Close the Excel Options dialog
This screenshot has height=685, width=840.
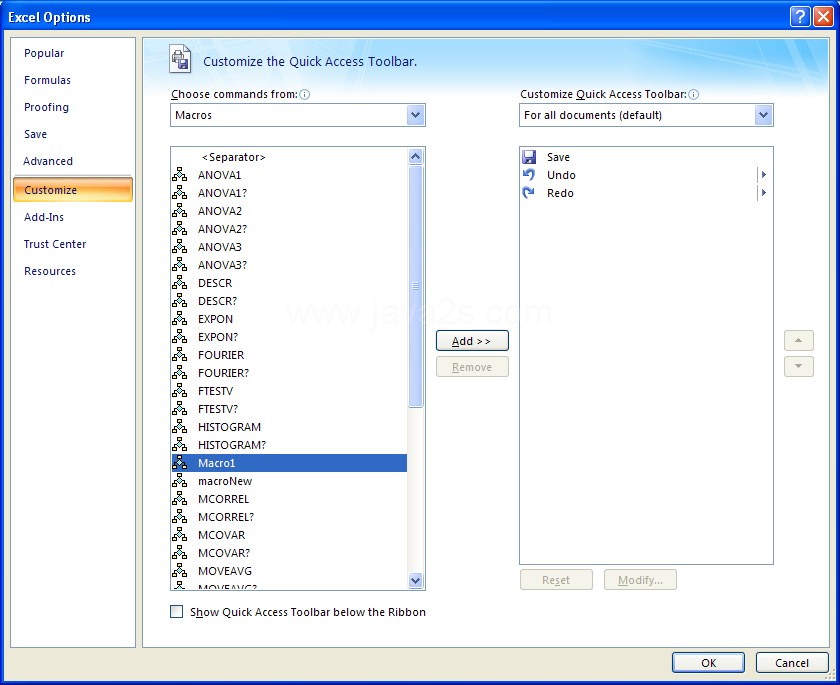tap(823, 17)
